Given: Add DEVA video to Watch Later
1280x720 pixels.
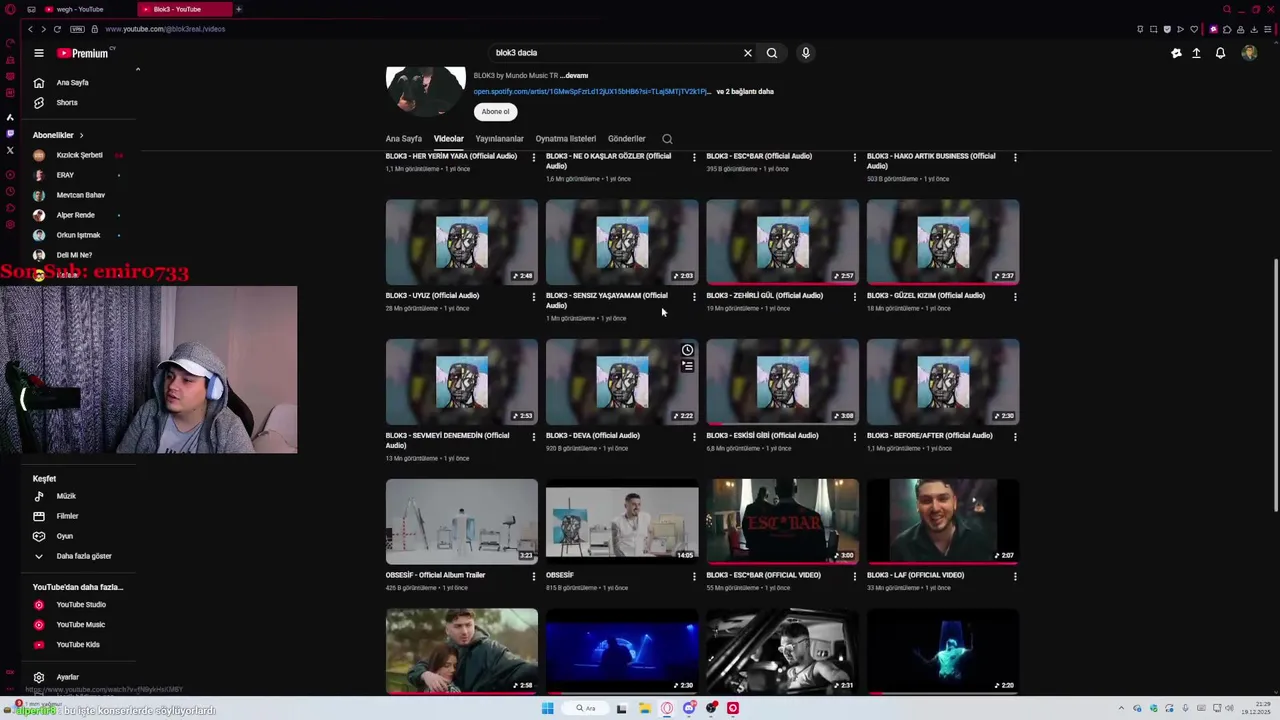Looking at the screenshot, I should 687,350.
